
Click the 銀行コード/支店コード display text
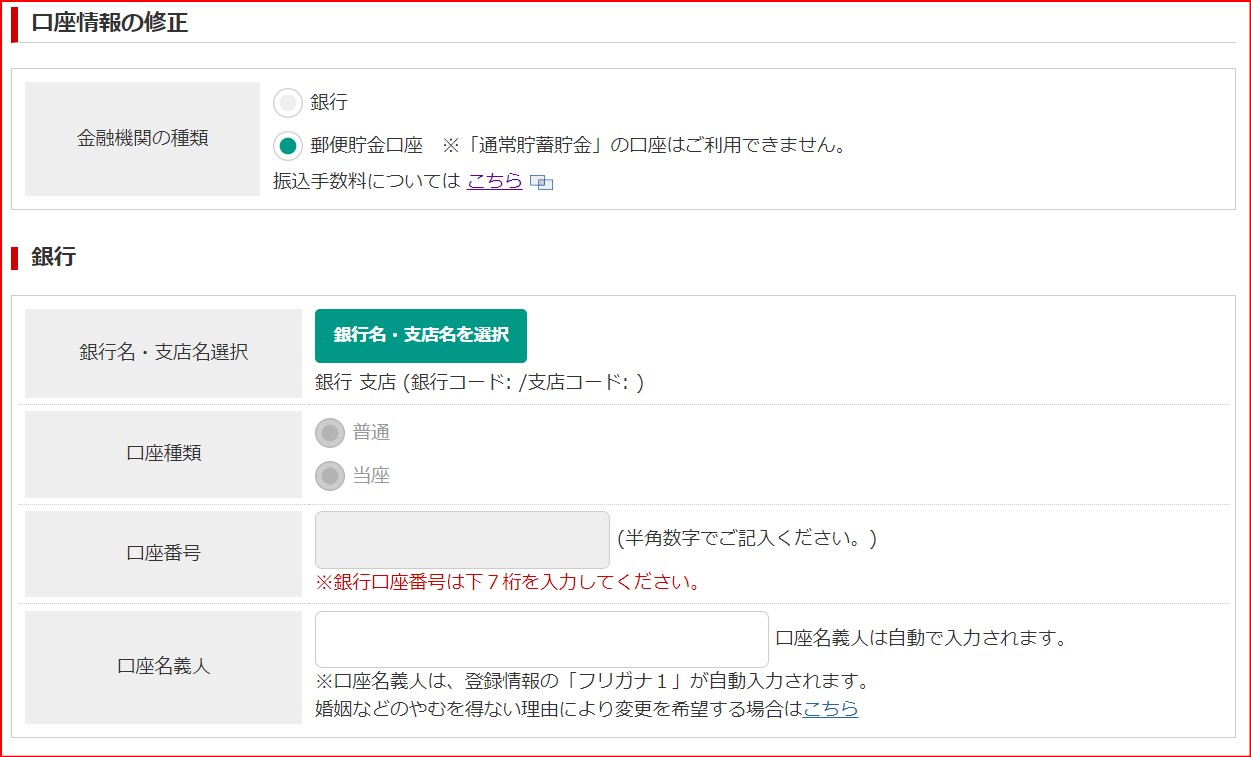coord(479,382)
